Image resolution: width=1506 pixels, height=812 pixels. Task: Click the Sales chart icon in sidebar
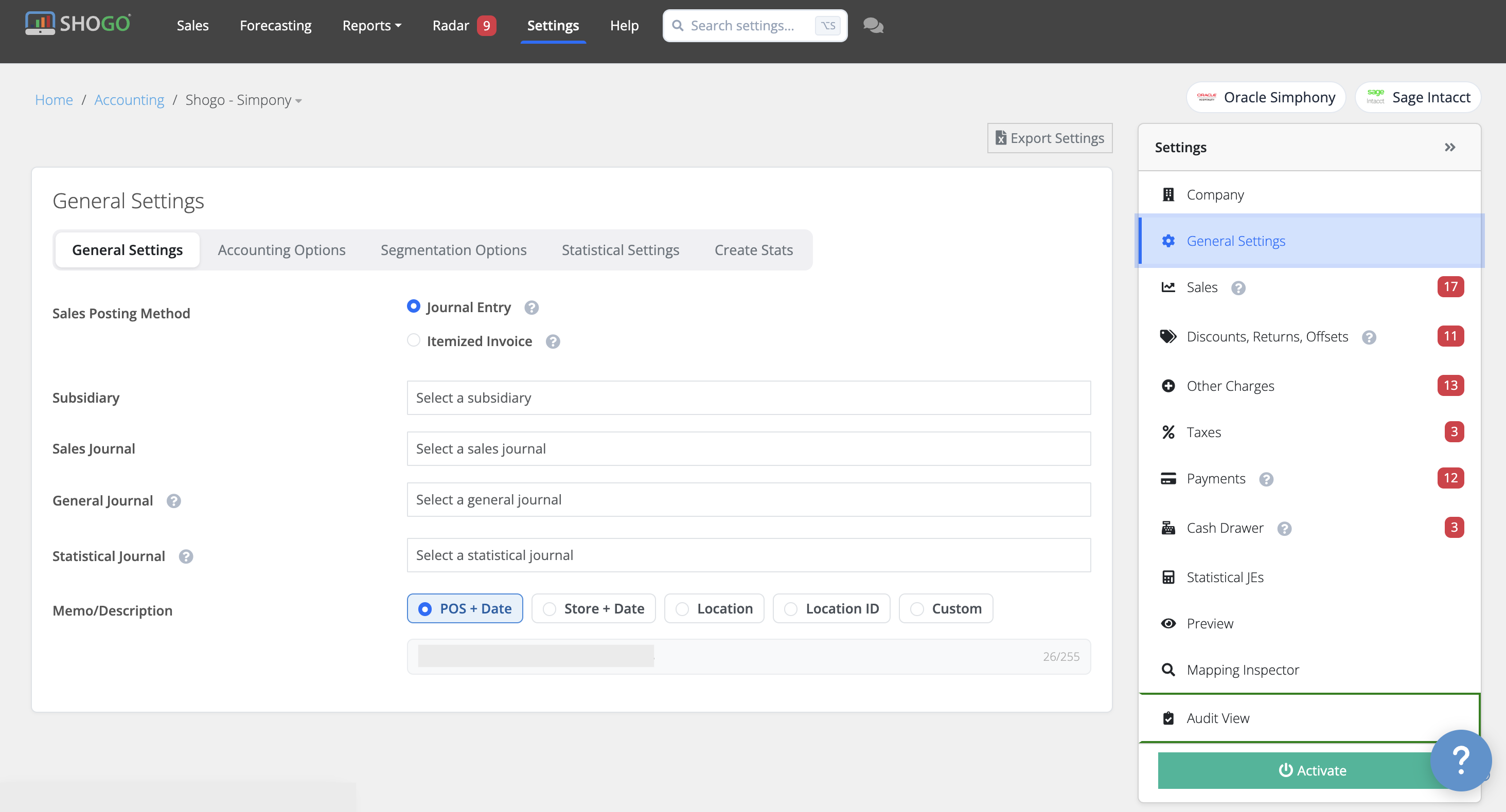tap(1168, 287)
